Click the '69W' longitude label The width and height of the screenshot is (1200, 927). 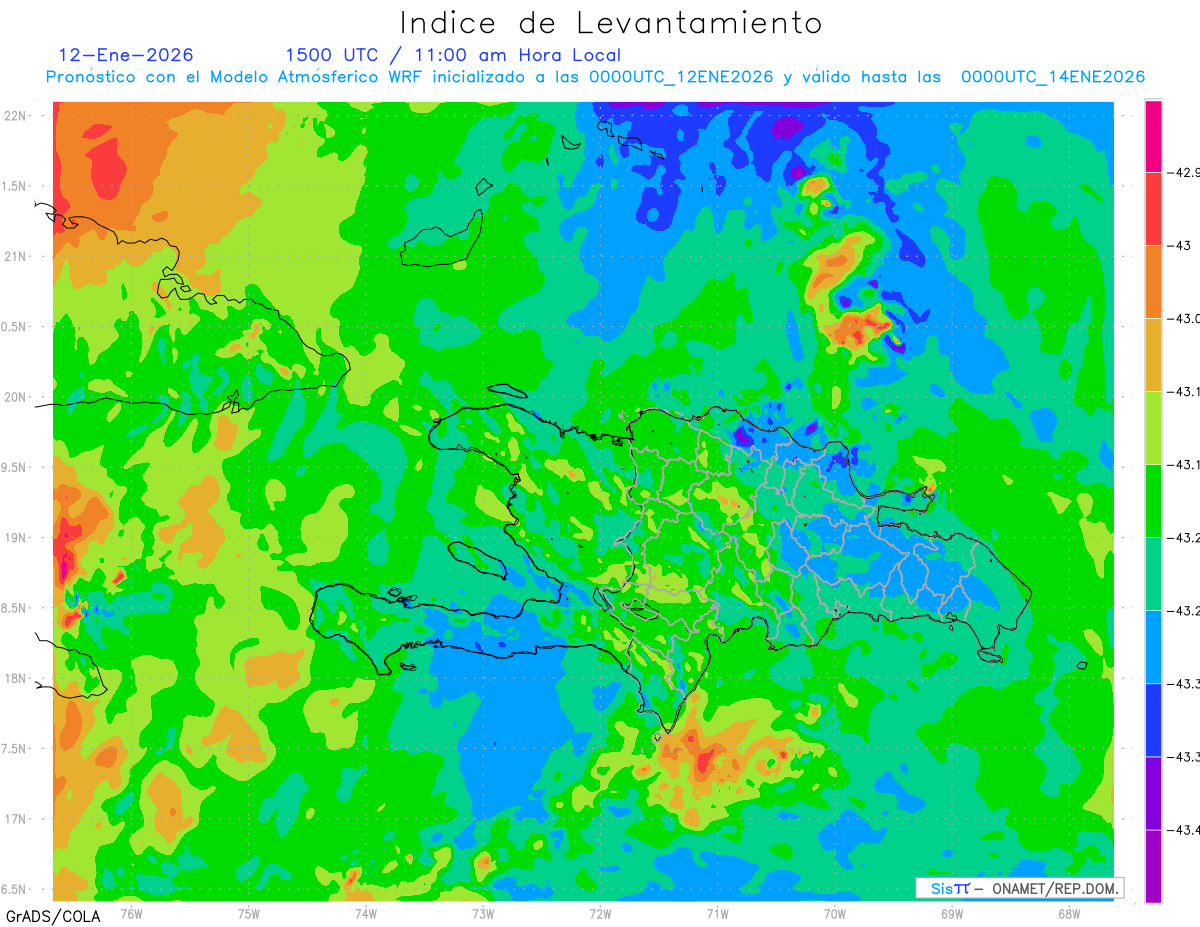(952, 913)
